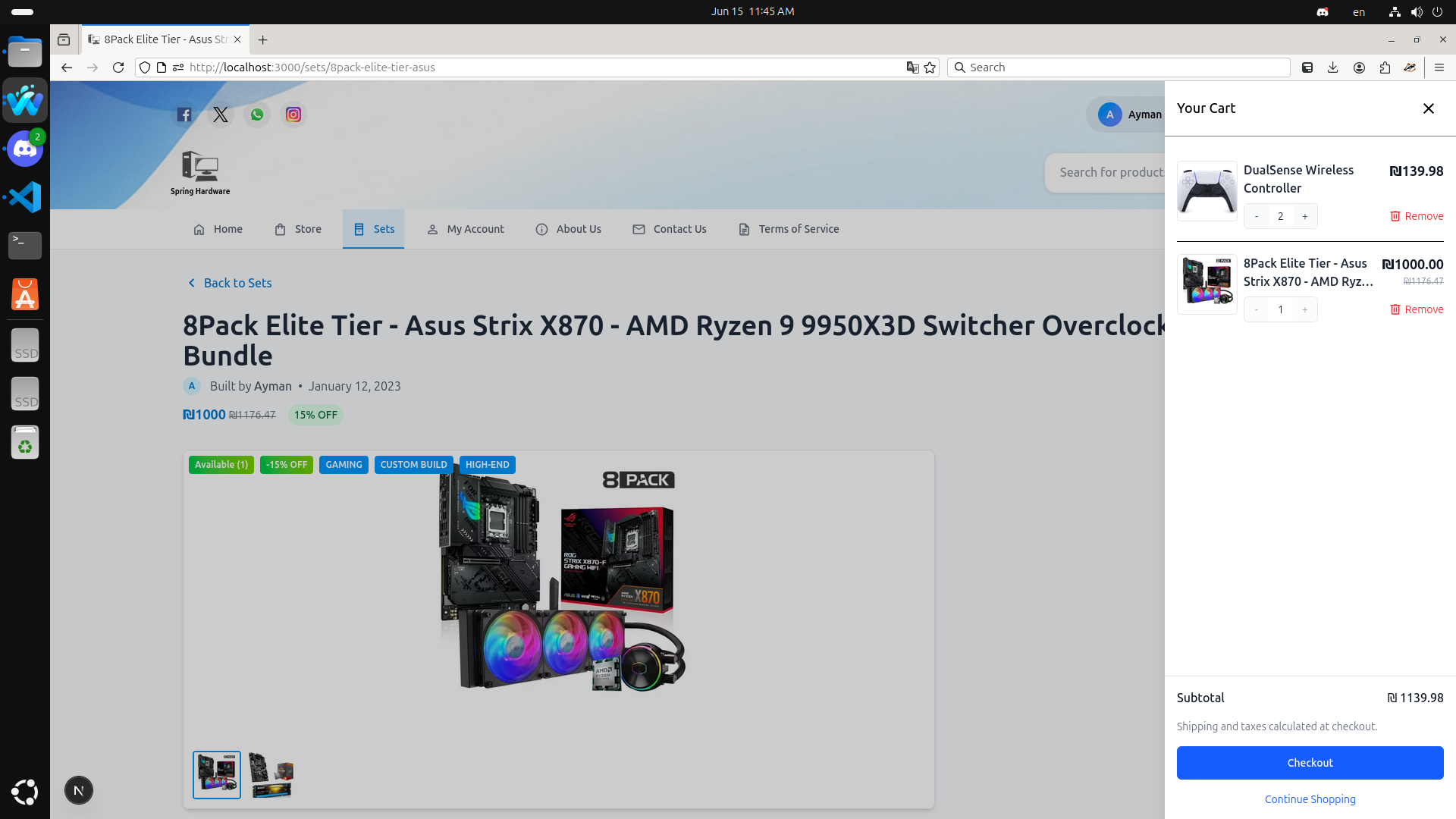The width and height of the screenshot is (1456, 819).
Task: Click the main product bundle image
Action: click(x=559, y=580)
